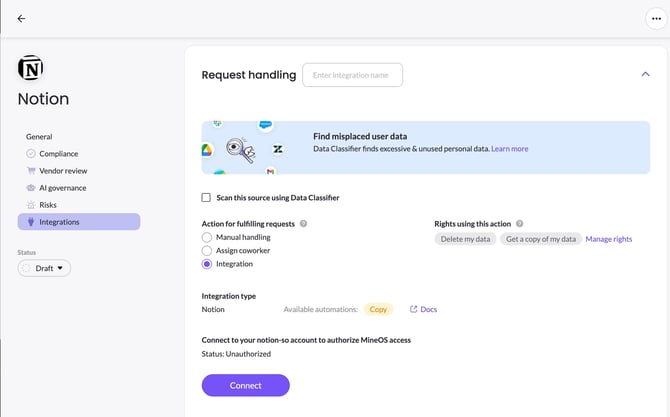670x417 pixels.
Task: Click help icon beside Action for fulfilling requests
Action: click(303, 223)
